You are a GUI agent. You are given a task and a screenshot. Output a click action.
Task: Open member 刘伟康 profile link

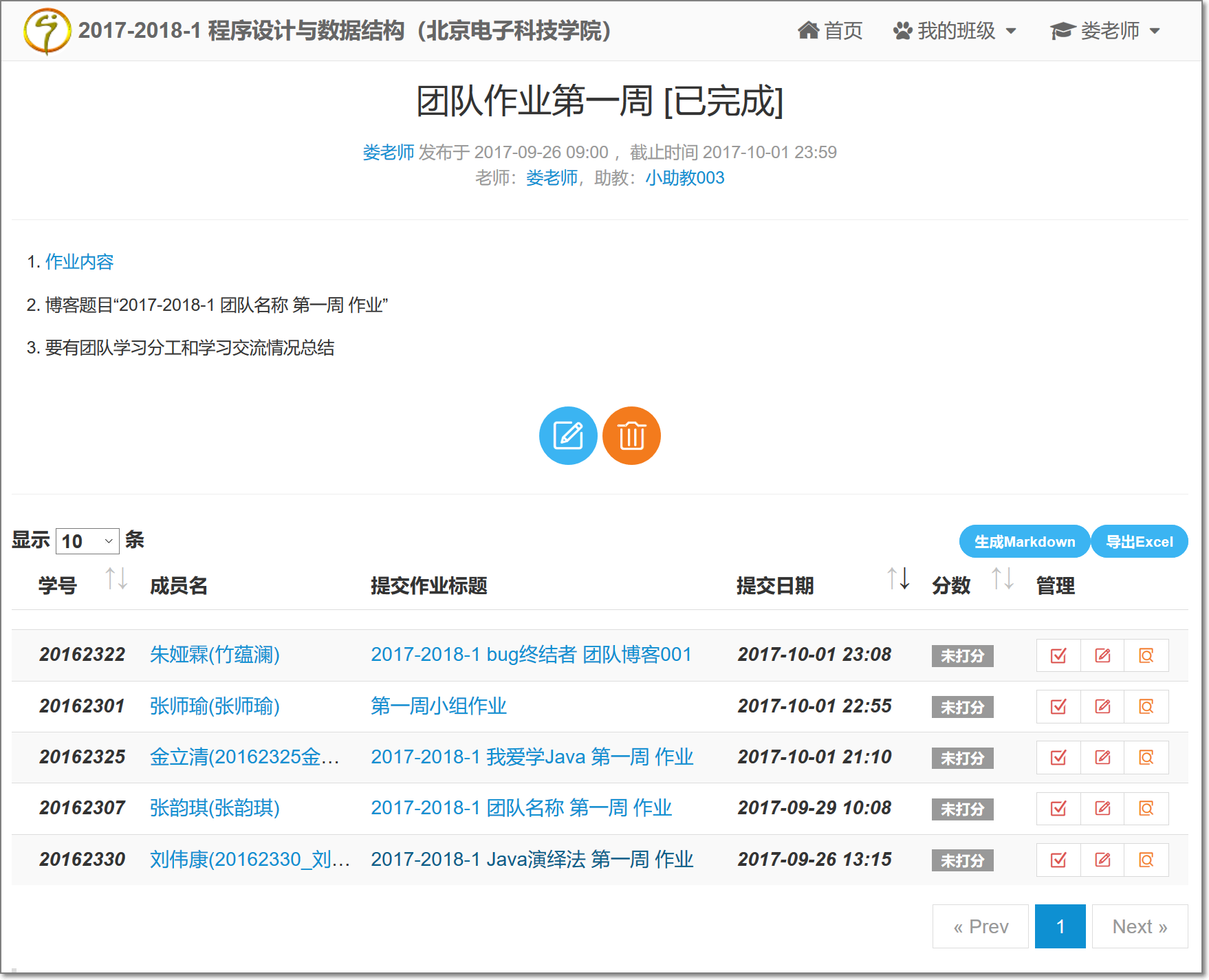pyautogui.click(x=250, y=860)
